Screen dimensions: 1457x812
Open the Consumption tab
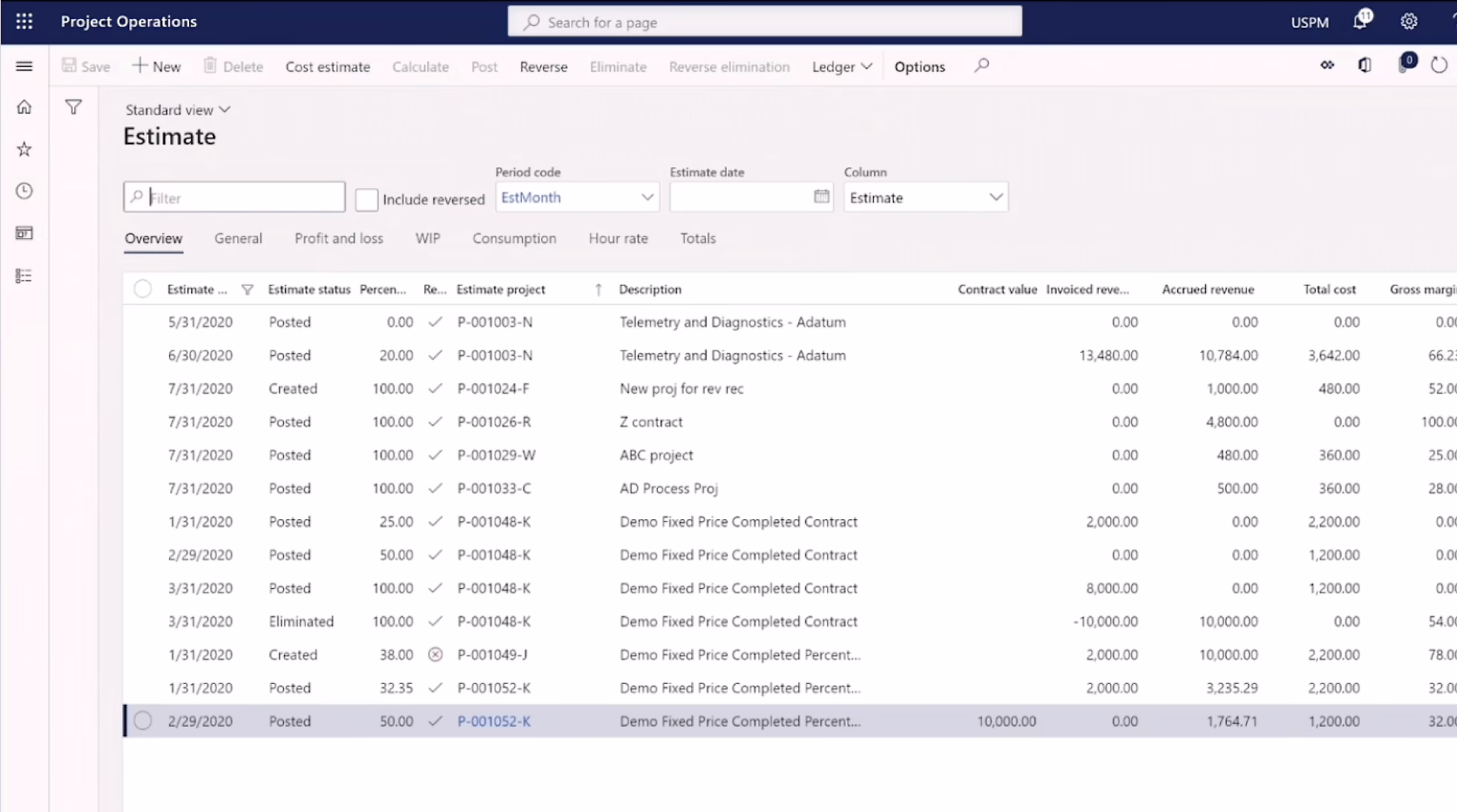pos(515,238)
